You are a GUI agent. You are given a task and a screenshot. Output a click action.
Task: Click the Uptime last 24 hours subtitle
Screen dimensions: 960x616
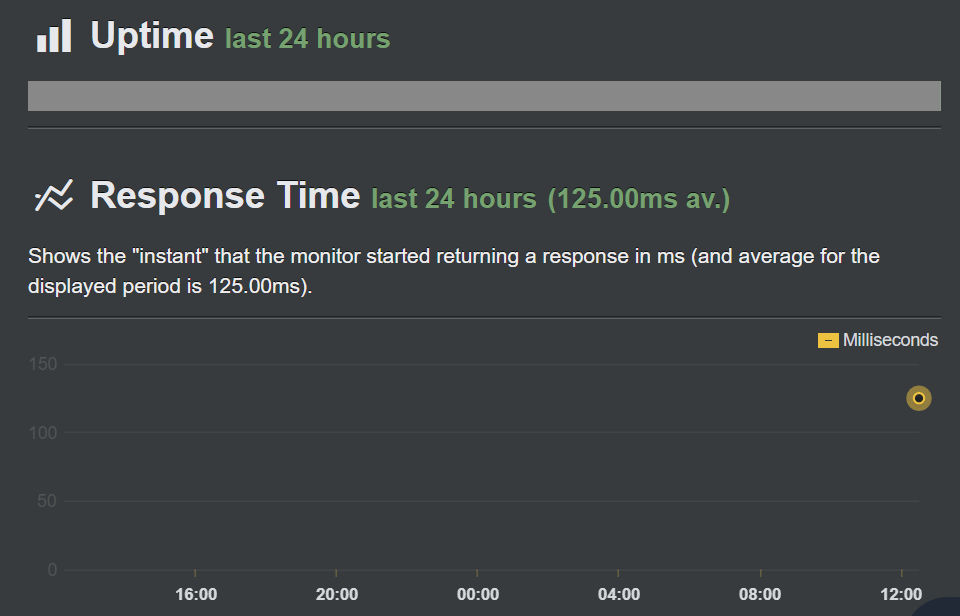(x=307, y=39)
